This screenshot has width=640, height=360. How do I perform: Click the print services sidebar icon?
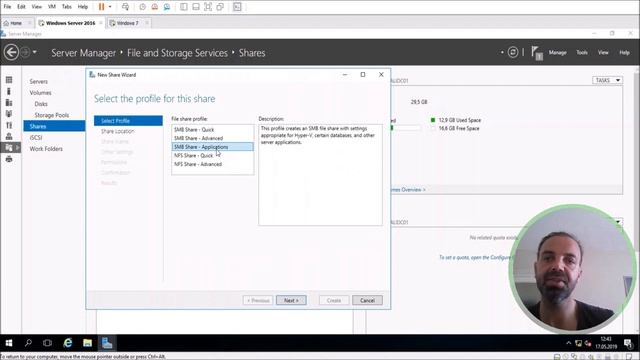(9, 159)
